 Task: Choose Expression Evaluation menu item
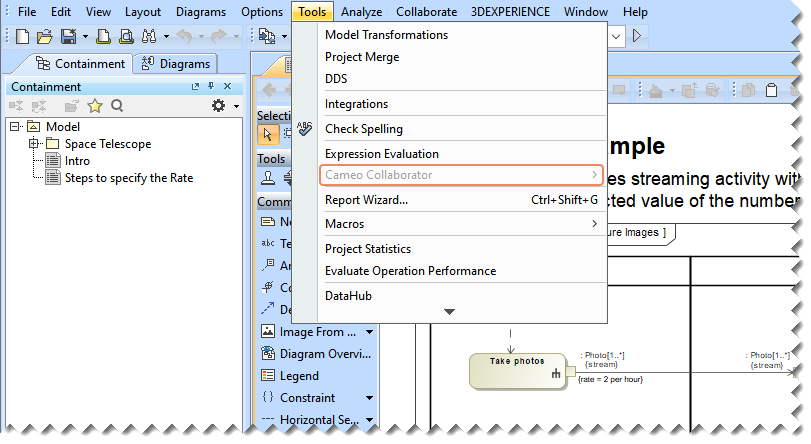pyautogui.click(x=461, y=154)
